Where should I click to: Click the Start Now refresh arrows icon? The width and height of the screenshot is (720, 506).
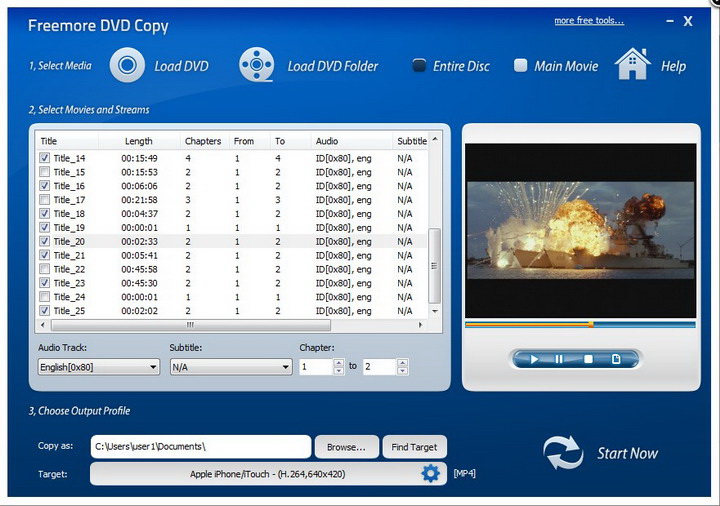point(563,453)
